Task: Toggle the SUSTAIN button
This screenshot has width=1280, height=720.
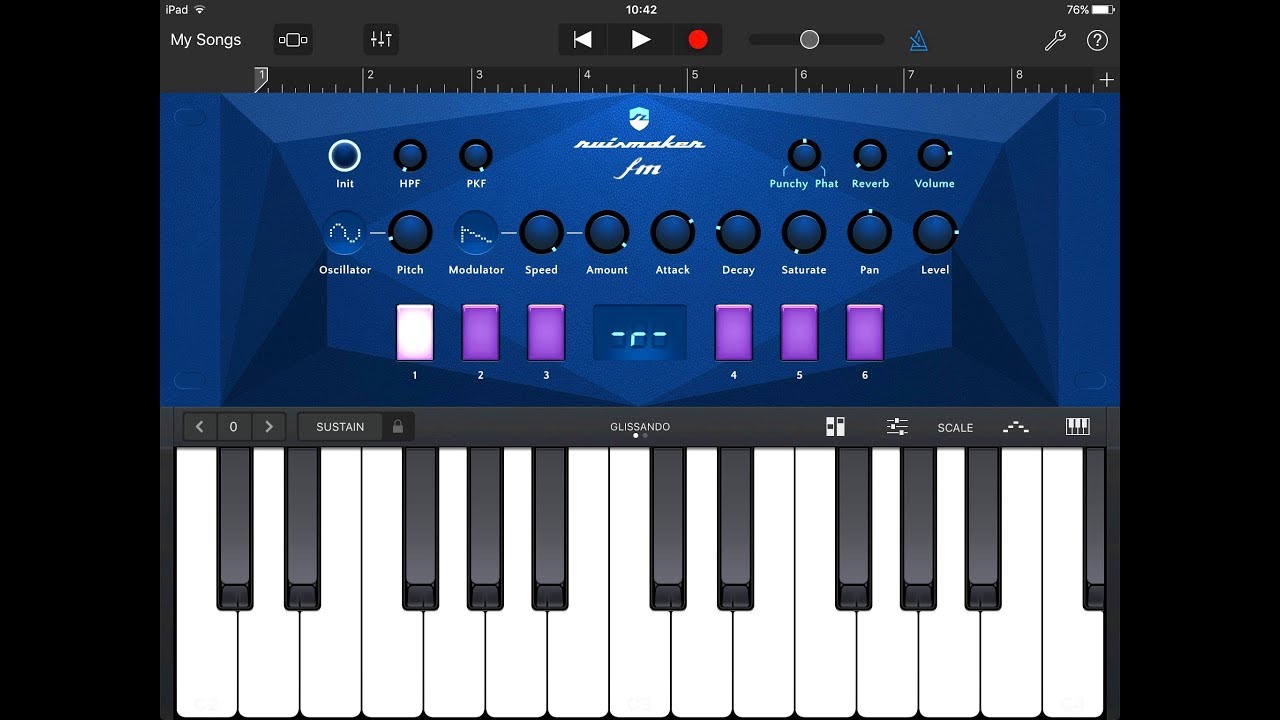Action: click(x=340, y=427)
